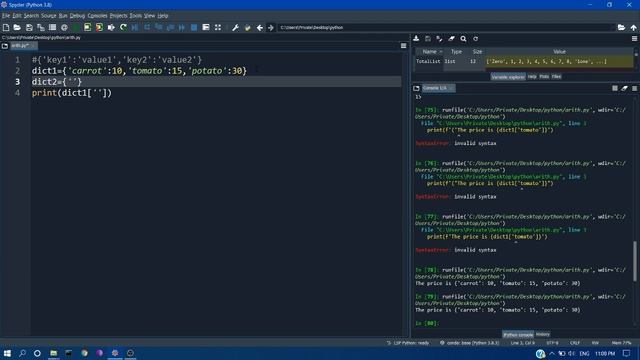Click the File switcher list icon
640x360 pixels.
click(52, 27)
